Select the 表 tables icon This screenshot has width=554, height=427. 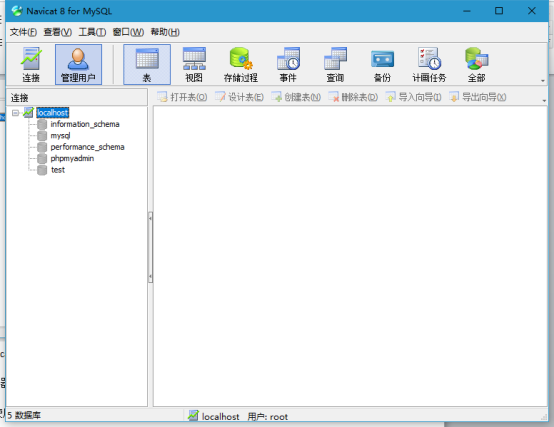(147, 65)
